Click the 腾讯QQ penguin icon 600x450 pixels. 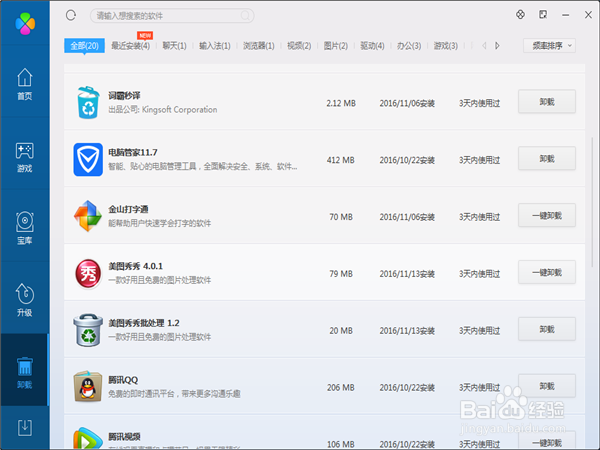pyautogui.click(x=88, y=386)
